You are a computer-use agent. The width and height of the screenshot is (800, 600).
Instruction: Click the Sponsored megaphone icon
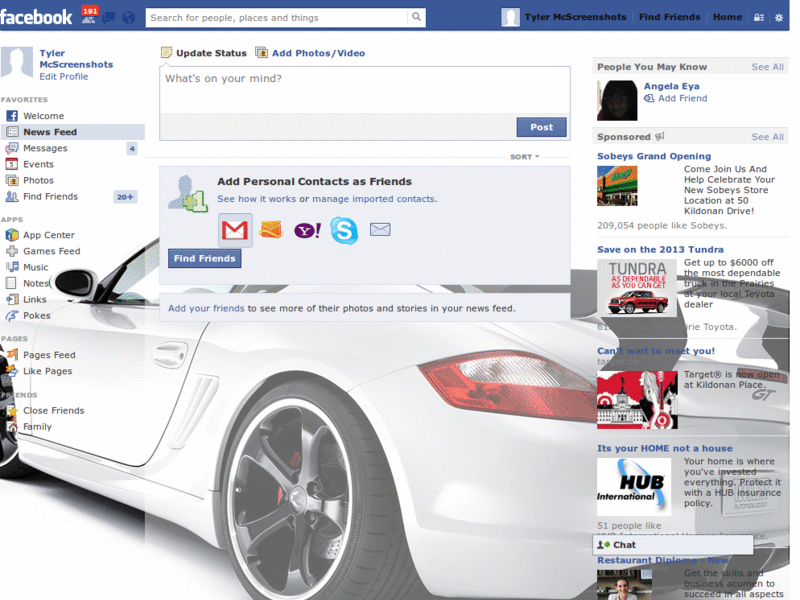660,136
